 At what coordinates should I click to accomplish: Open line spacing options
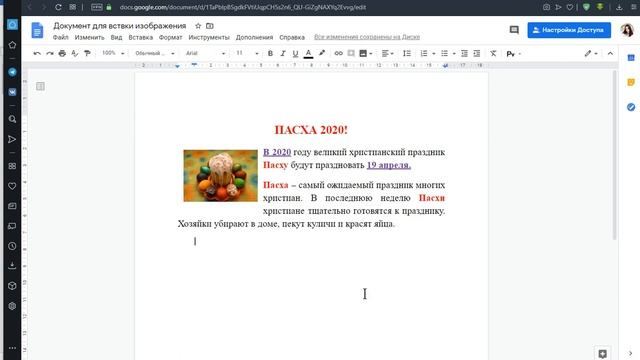pyautogui.click(x=407, y=53)
